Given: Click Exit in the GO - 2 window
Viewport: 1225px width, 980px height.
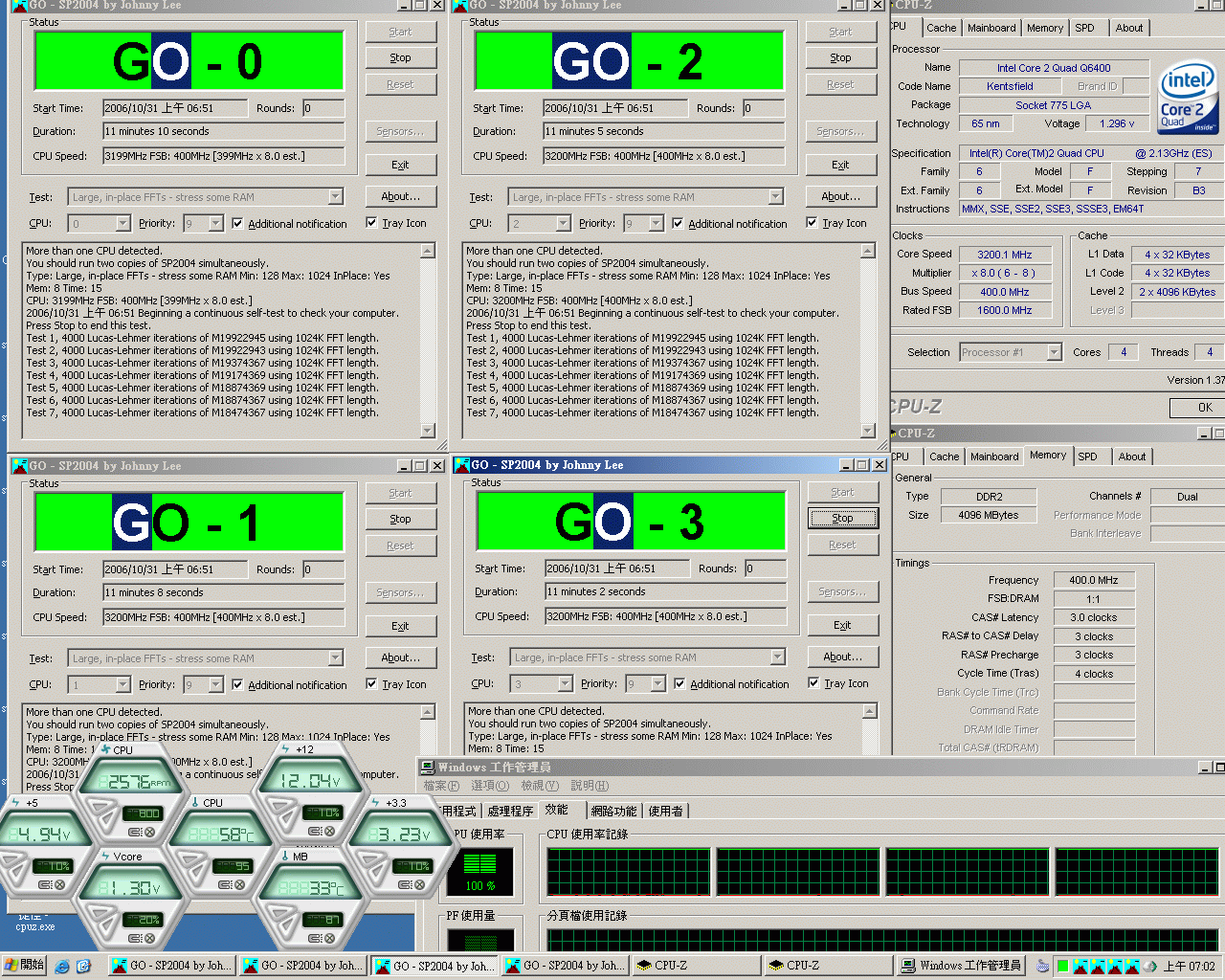Looking at the screenshot, I should coord(840,165).
